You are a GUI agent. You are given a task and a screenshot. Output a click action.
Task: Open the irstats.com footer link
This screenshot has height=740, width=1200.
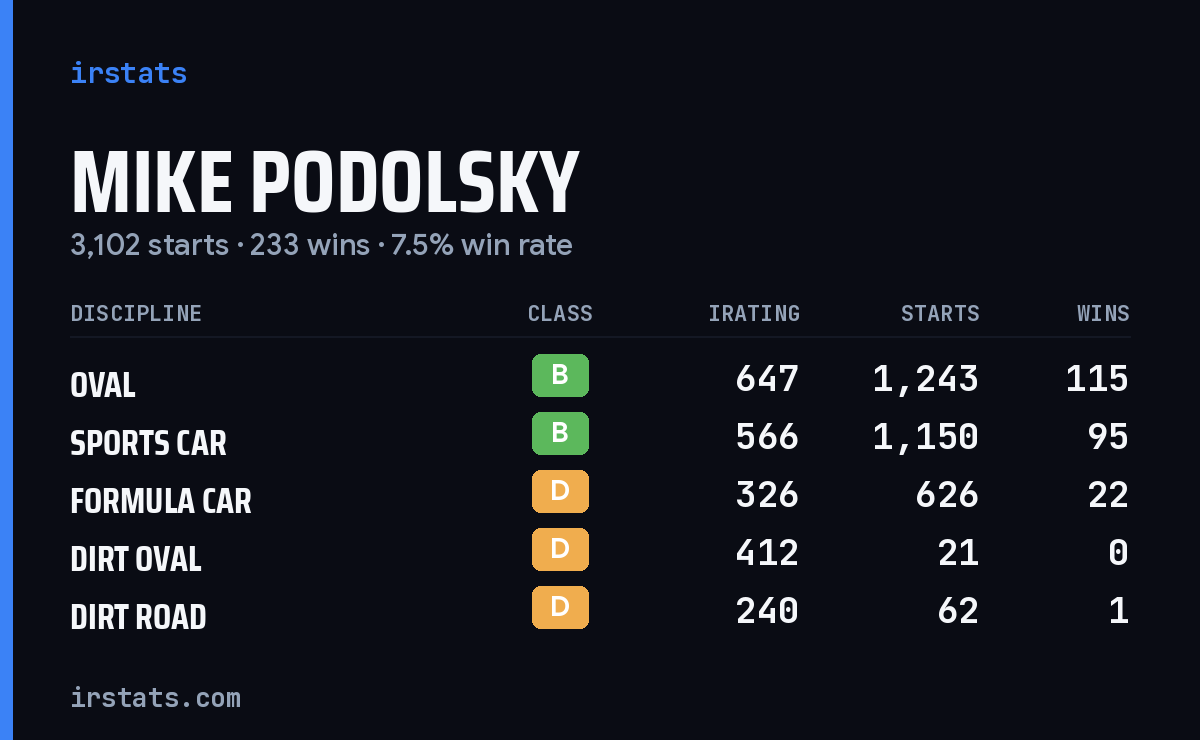(156, 697)
